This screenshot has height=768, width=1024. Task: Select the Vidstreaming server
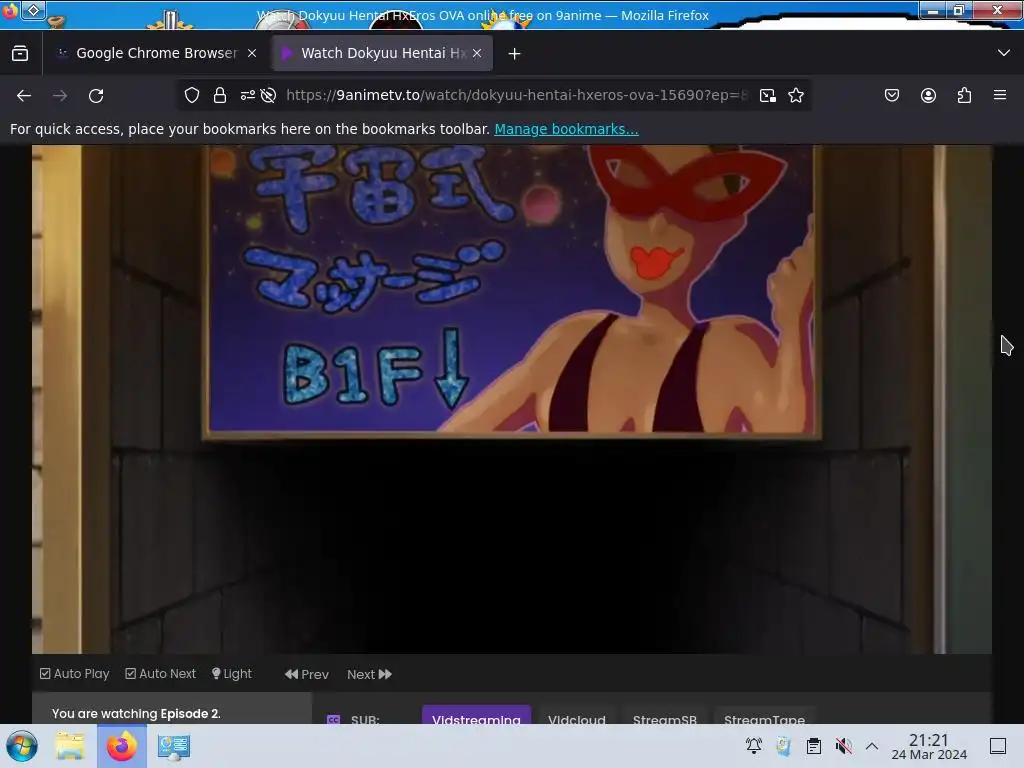pos(476,714)
